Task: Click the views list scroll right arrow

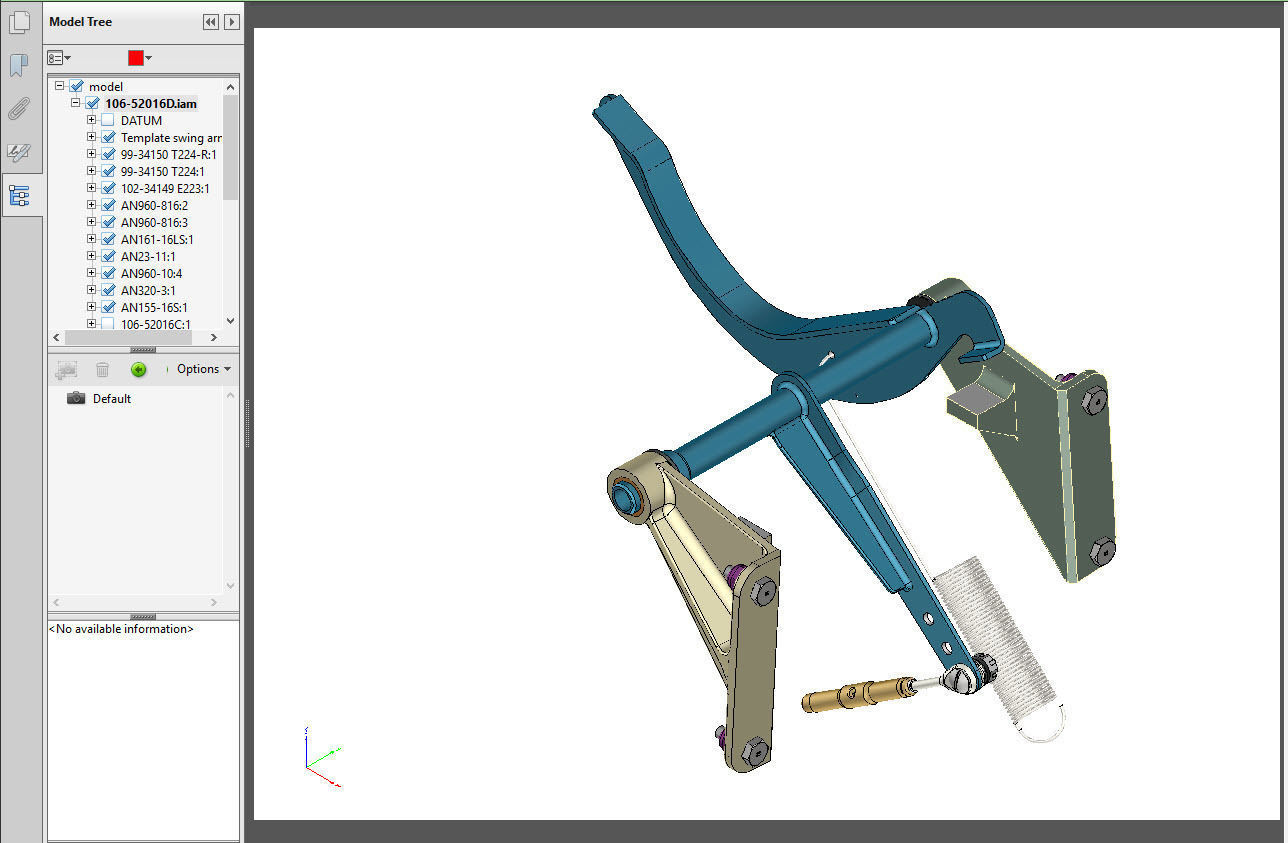Action: pos(215,602)
